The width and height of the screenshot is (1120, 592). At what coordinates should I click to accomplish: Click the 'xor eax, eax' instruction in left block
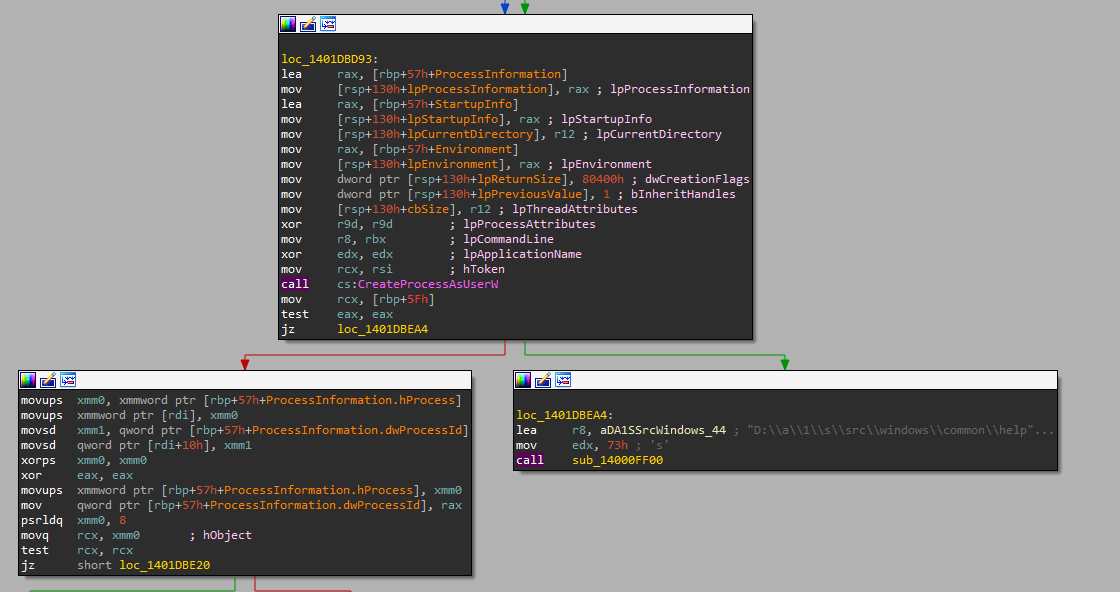click(x=77, y=475)
